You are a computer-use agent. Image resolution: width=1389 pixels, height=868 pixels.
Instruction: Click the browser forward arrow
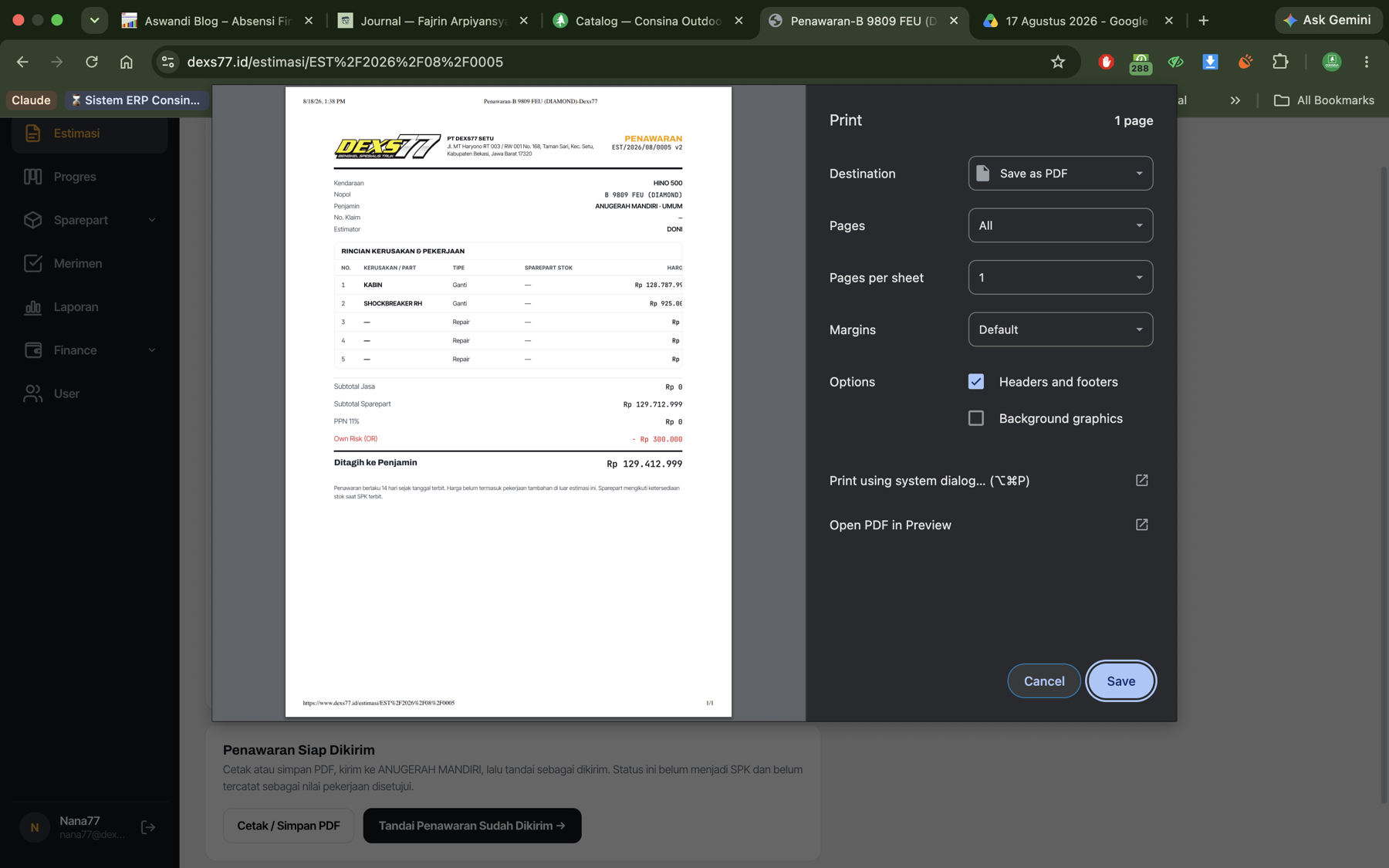[57, 62]
